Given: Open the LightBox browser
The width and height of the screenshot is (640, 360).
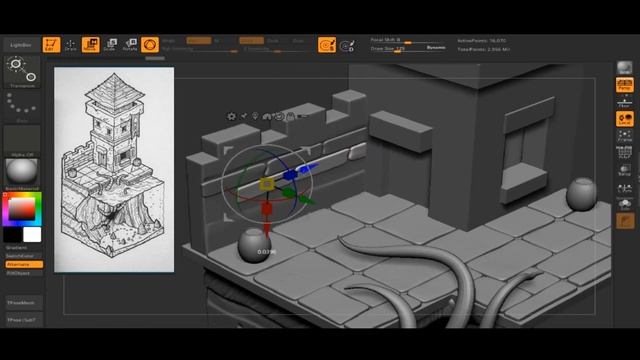Looking at the screenshot, I should 21,45.
